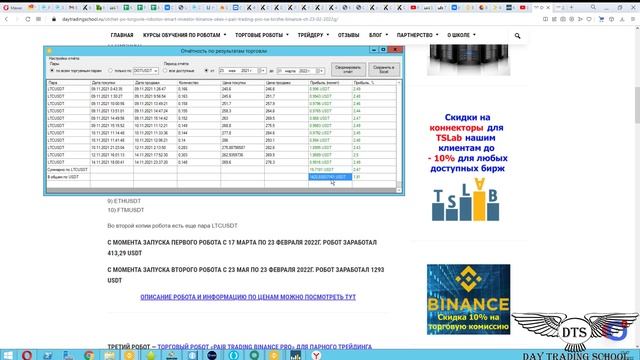Select the highlighted total profit USDT cell
Viewport: 640px width, 360px height.
coord(330,177)
